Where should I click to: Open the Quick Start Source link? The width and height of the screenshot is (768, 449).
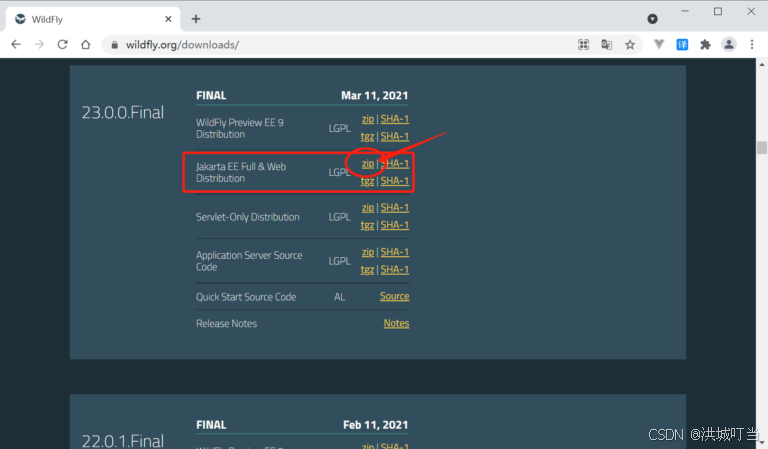pos(394,296)
